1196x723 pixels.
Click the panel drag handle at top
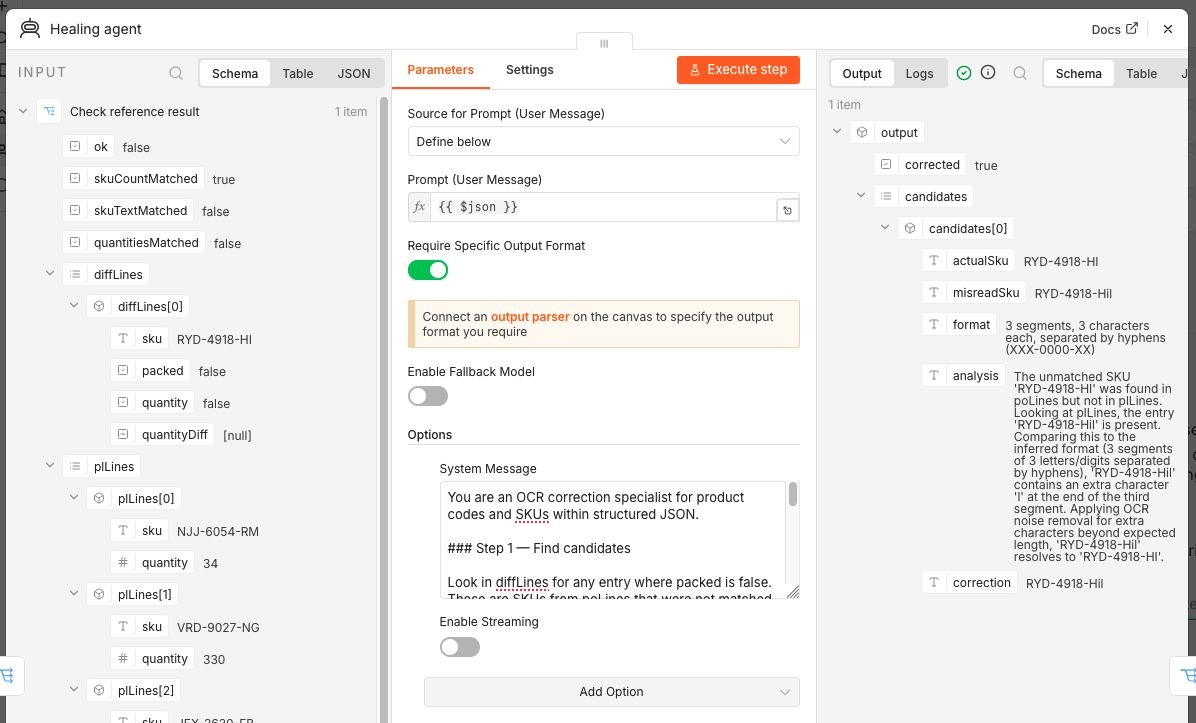(x=604, y=43)
